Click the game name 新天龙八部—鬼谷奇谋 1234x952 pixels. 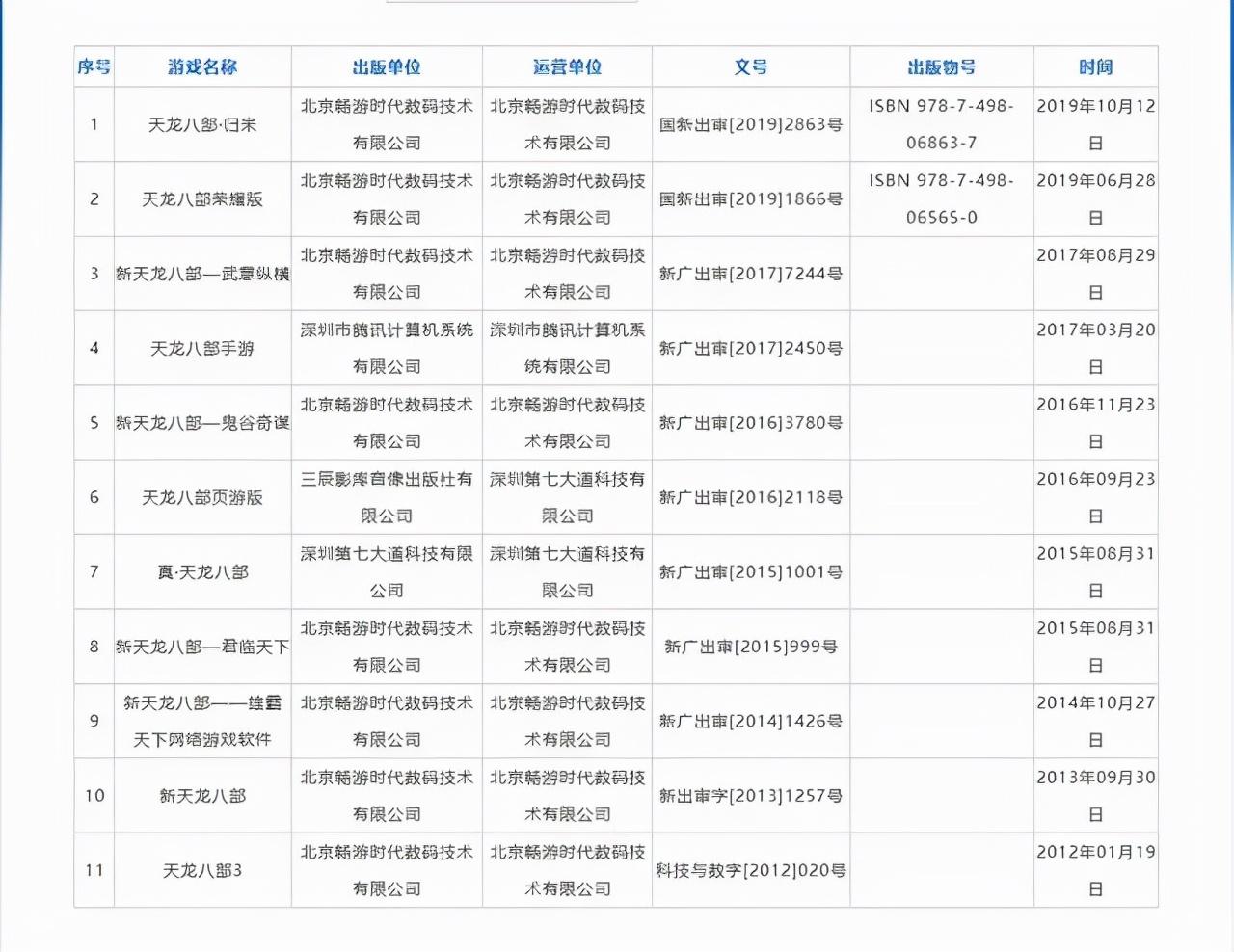tap(202, 423)
